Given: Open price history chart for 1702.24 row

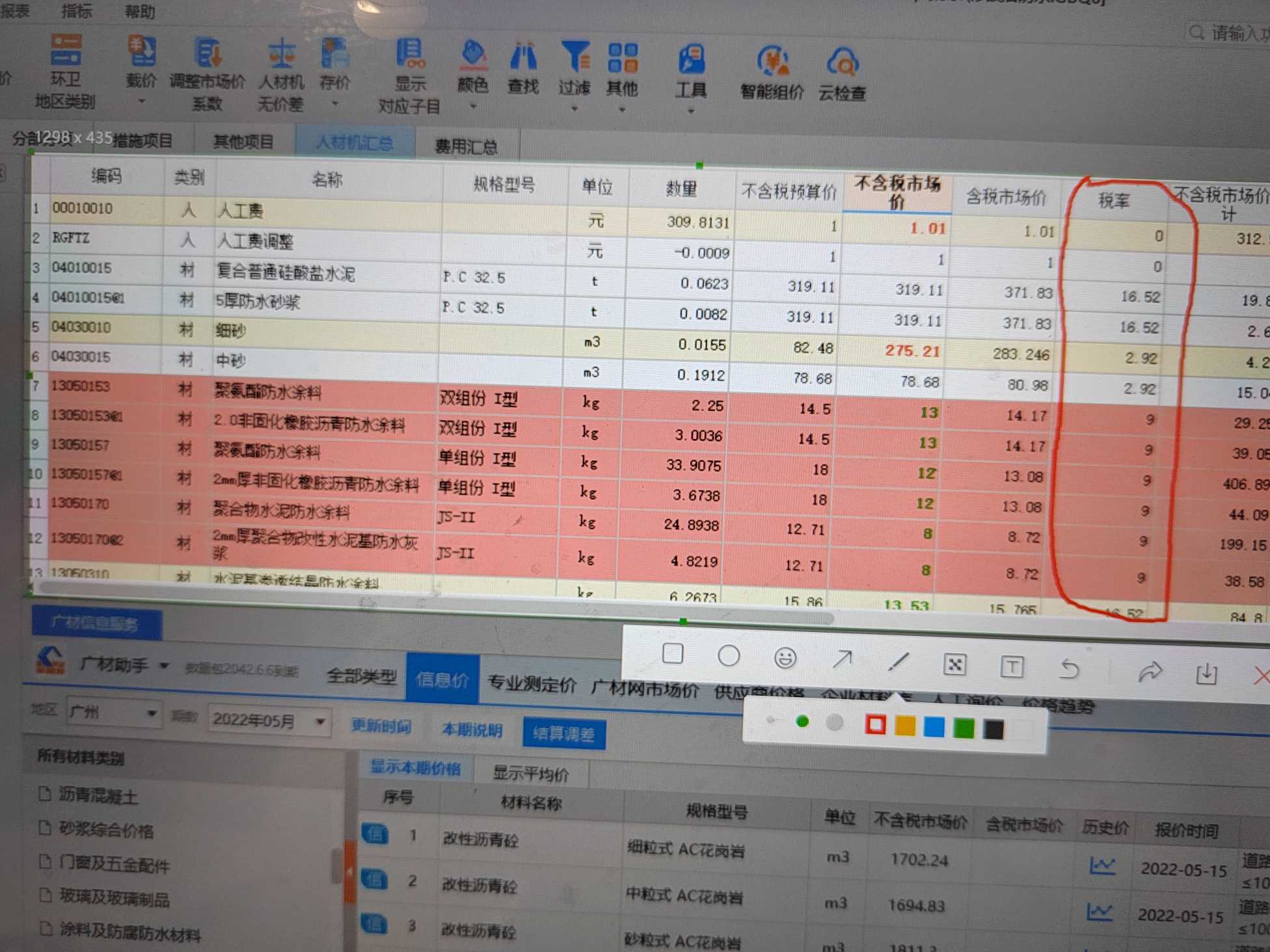Looking at the screenshot, I should (1102, 866).
